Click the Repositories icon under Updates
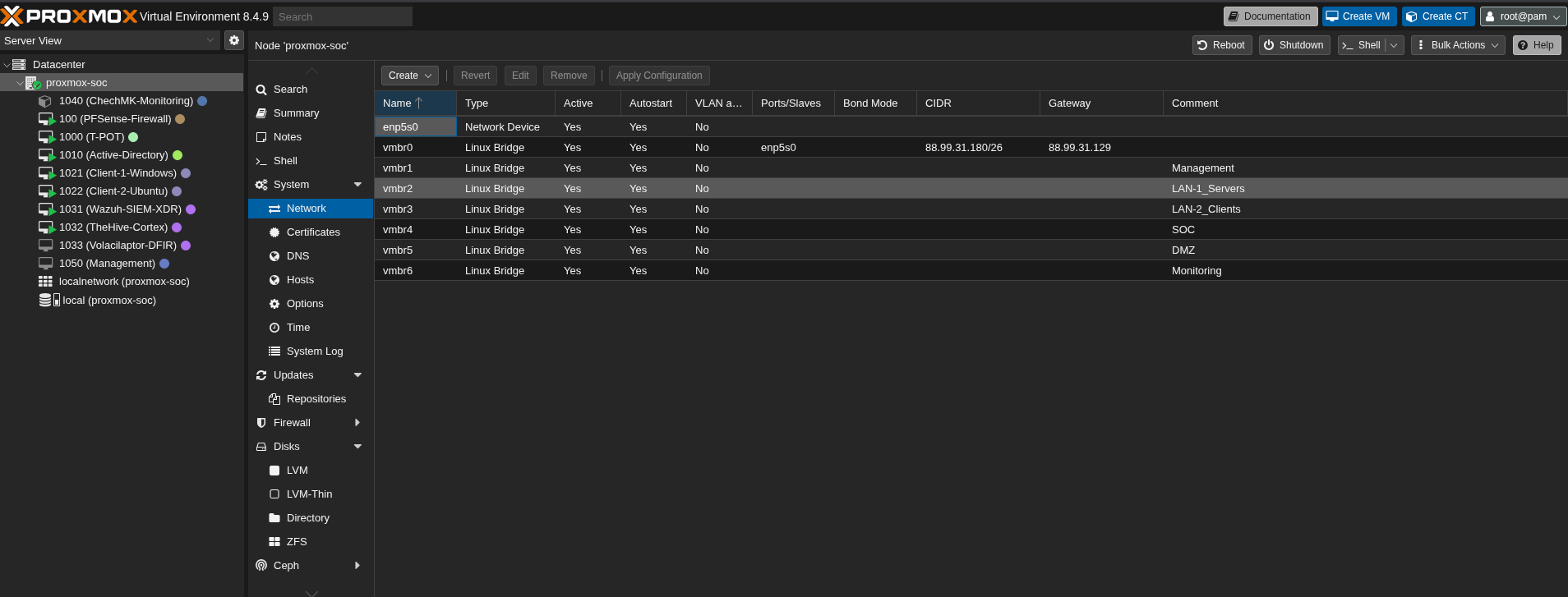 pos(274,399)
